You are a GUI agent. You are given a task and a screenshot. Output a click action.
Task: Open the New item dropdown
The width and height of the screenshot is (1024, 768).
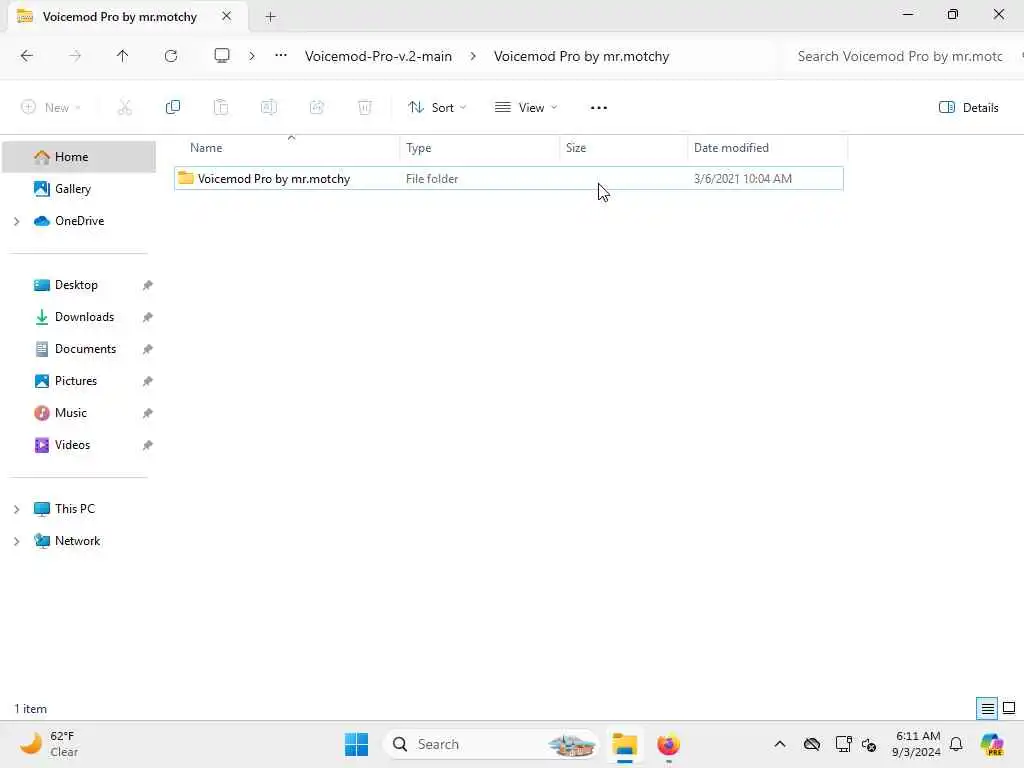tap(51, 108)
